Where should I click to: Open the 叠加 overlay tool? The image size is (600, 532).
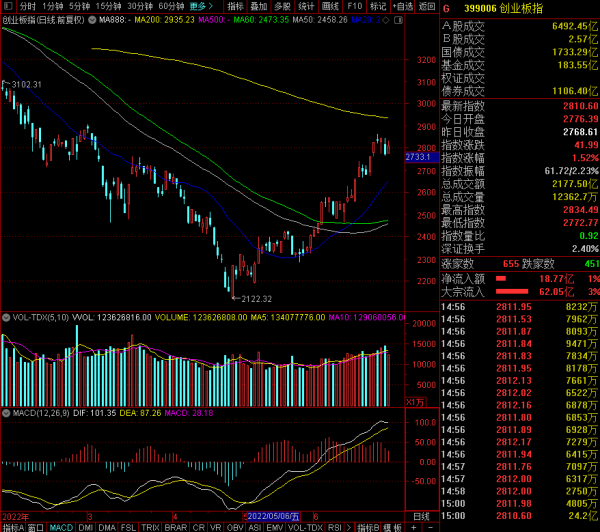258,6
